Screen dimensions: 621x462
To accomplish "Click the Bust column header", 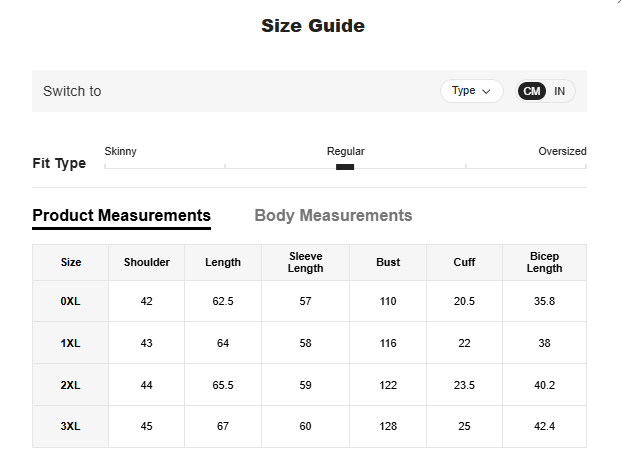I will point(388,263).
